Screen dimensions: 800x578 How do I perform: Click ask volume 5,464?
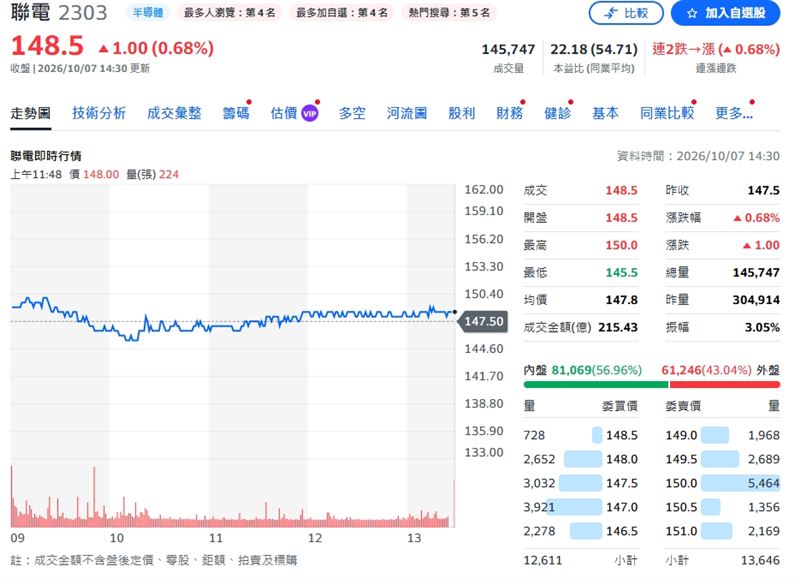pos(763,483)
